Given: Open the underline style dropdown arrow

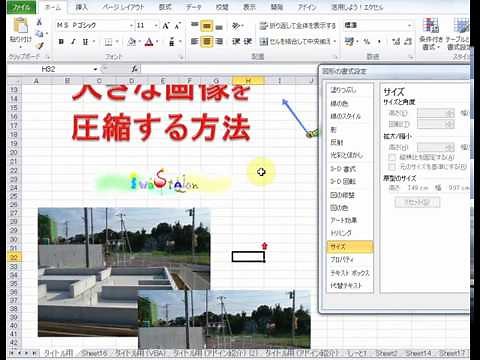Looking at the screenshot, I should pos(94,42).
